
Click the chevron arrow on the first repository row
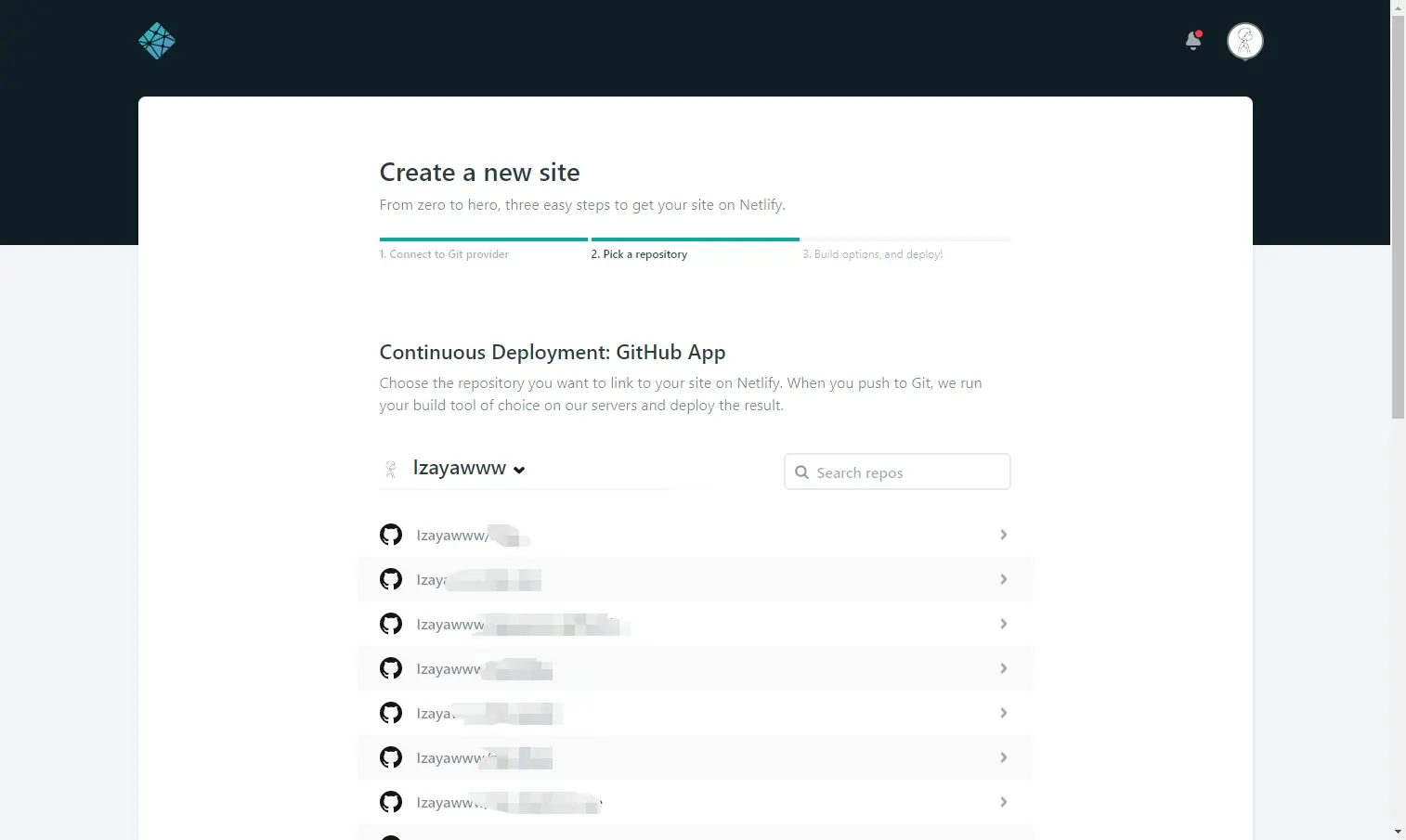pyautogui.click(x=1003, y=535)
